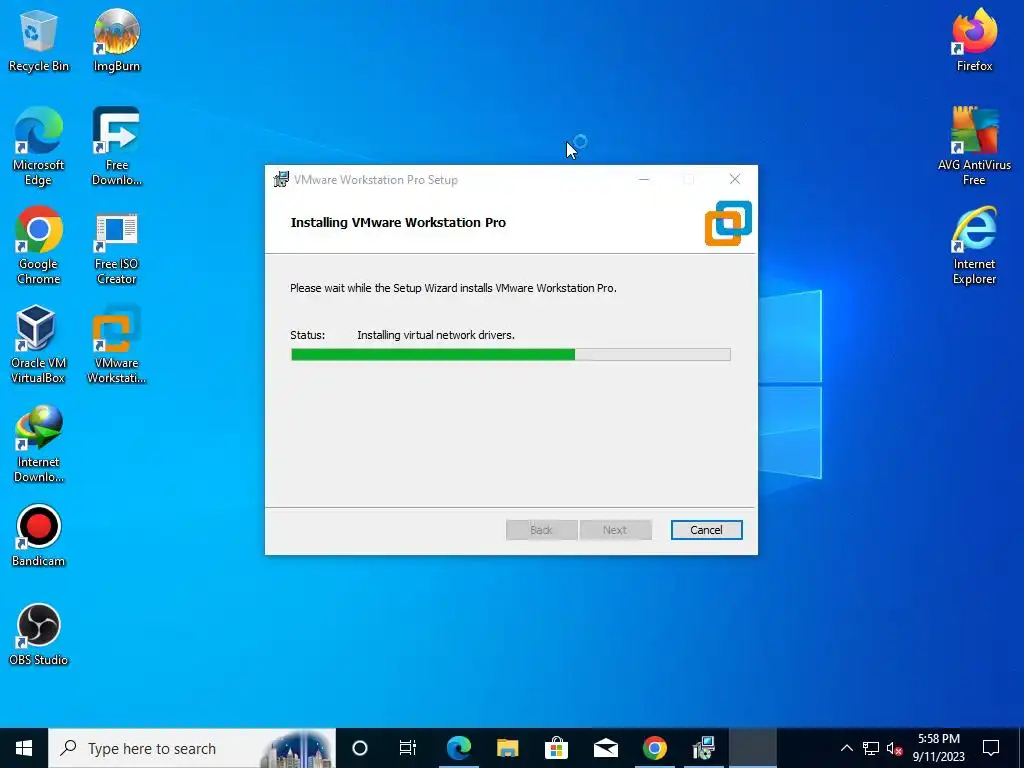Switch to the VMware installer taskbar item

point(703,748)
